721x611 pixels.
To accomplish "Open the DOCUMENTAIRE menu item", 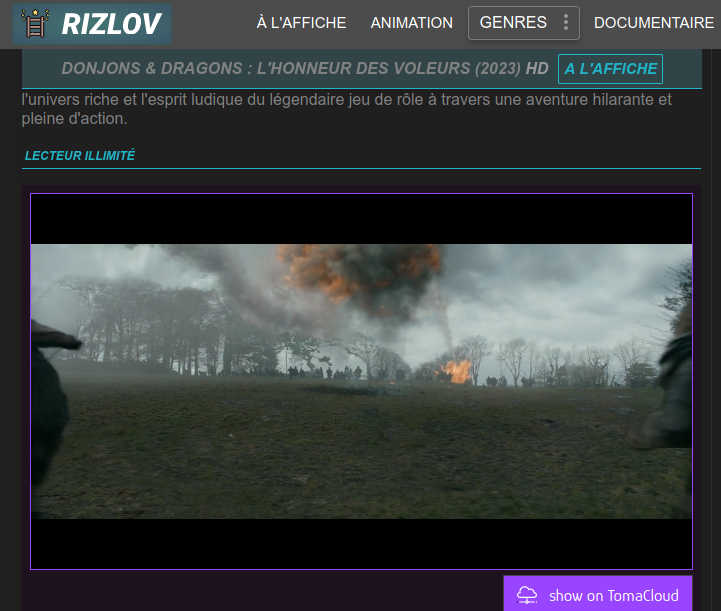I will pos(654,23).
